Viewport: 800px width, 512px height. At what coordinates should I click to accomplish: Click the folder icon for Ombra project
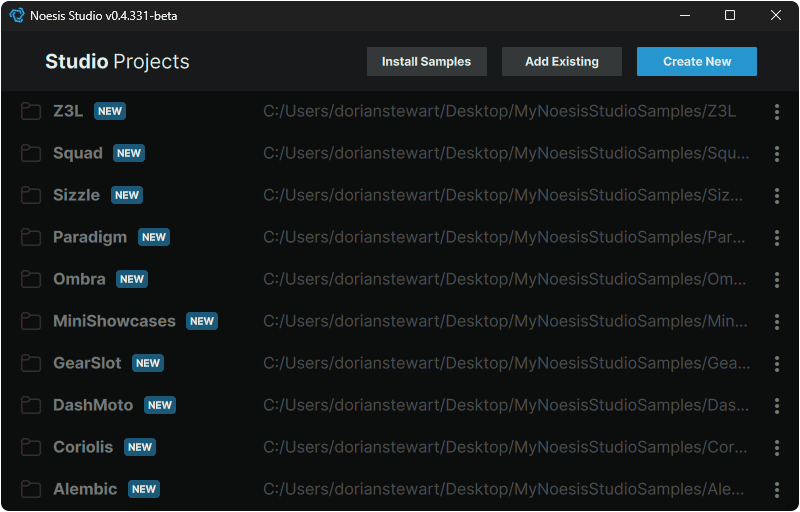tap(31, 279)
